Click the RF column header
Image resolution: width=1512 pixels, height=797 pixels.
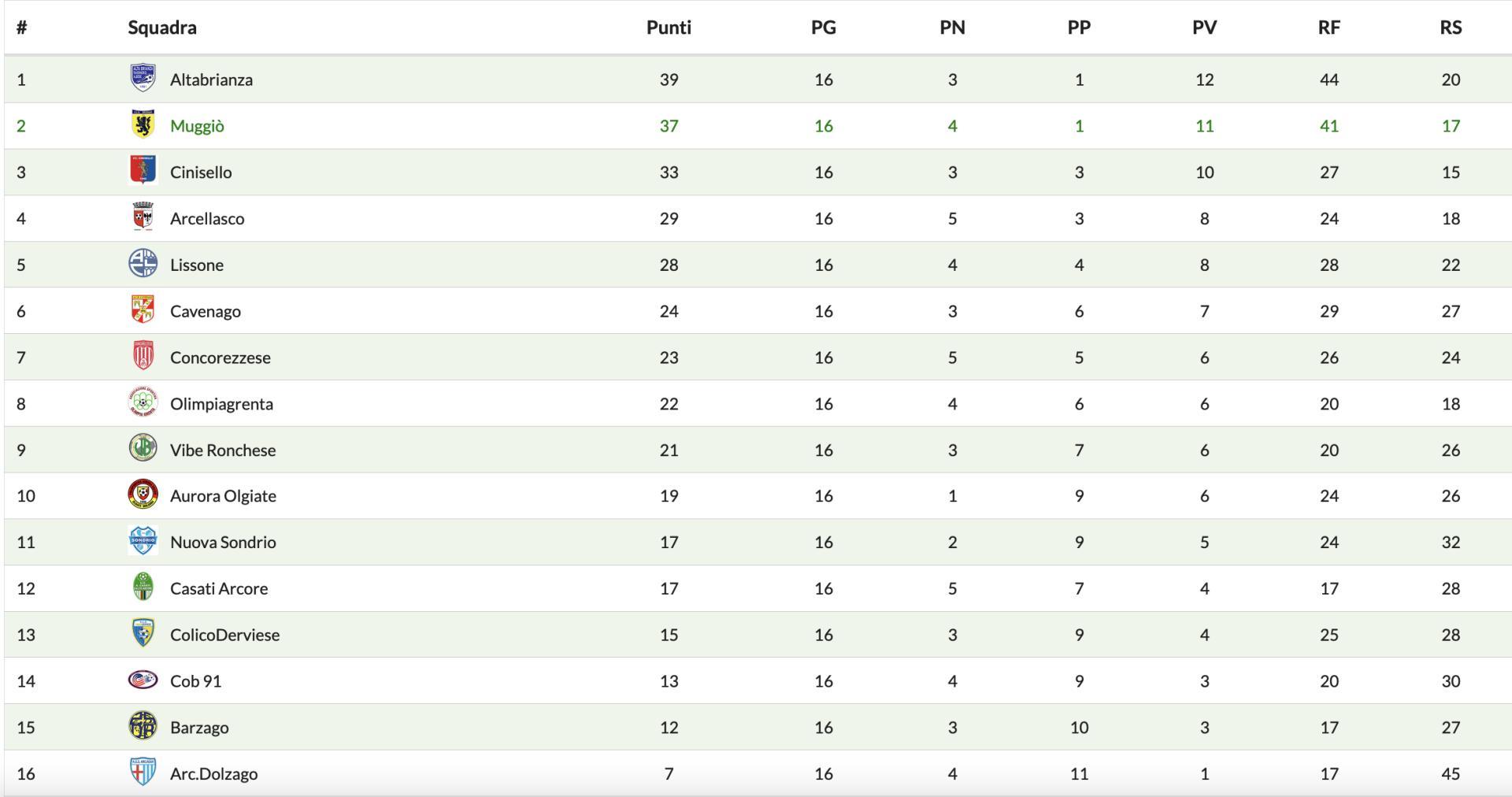(x=1329, y=28)
